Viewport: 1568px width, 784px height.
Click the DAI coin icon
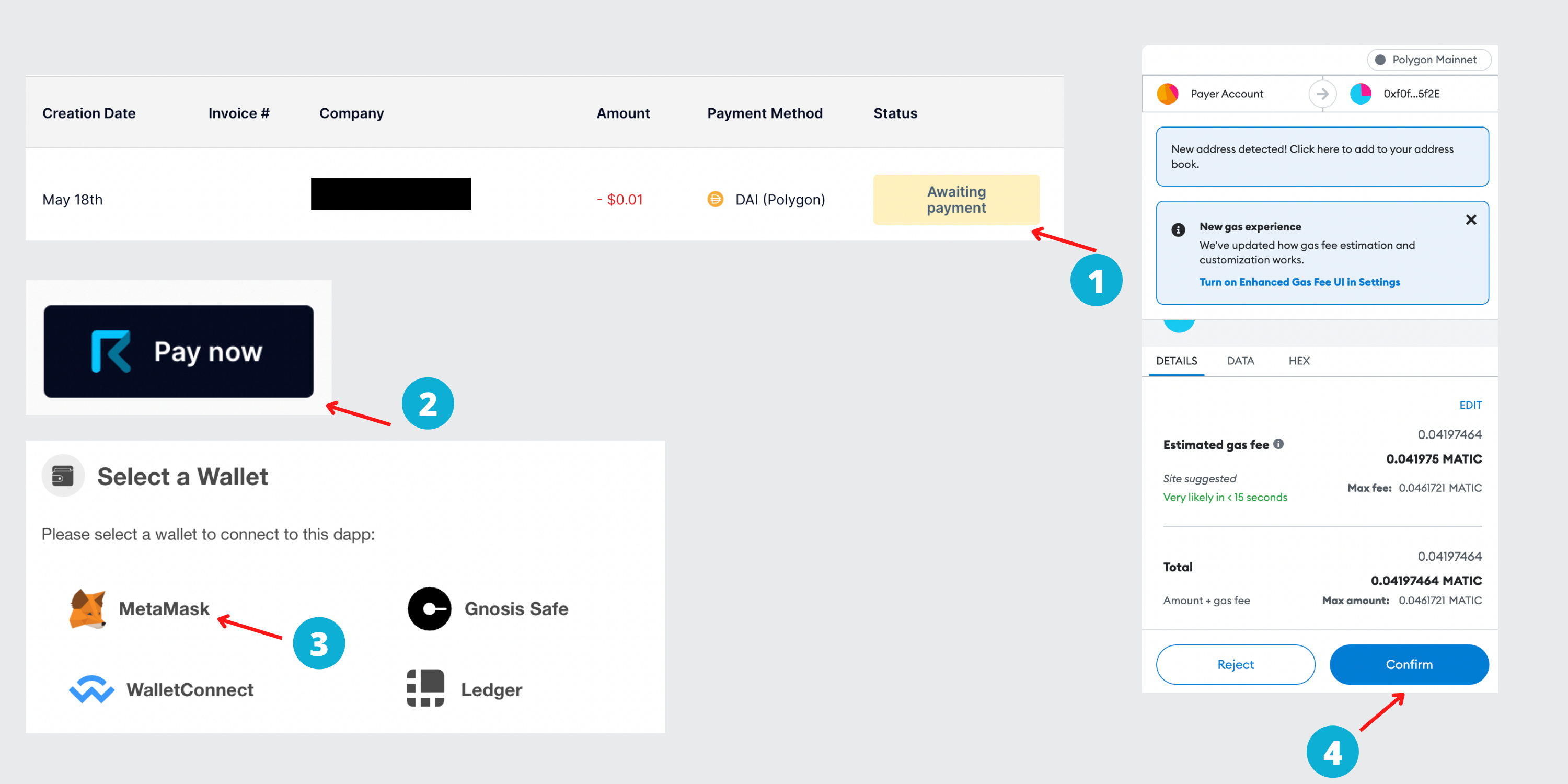click(x=715, y=199)
